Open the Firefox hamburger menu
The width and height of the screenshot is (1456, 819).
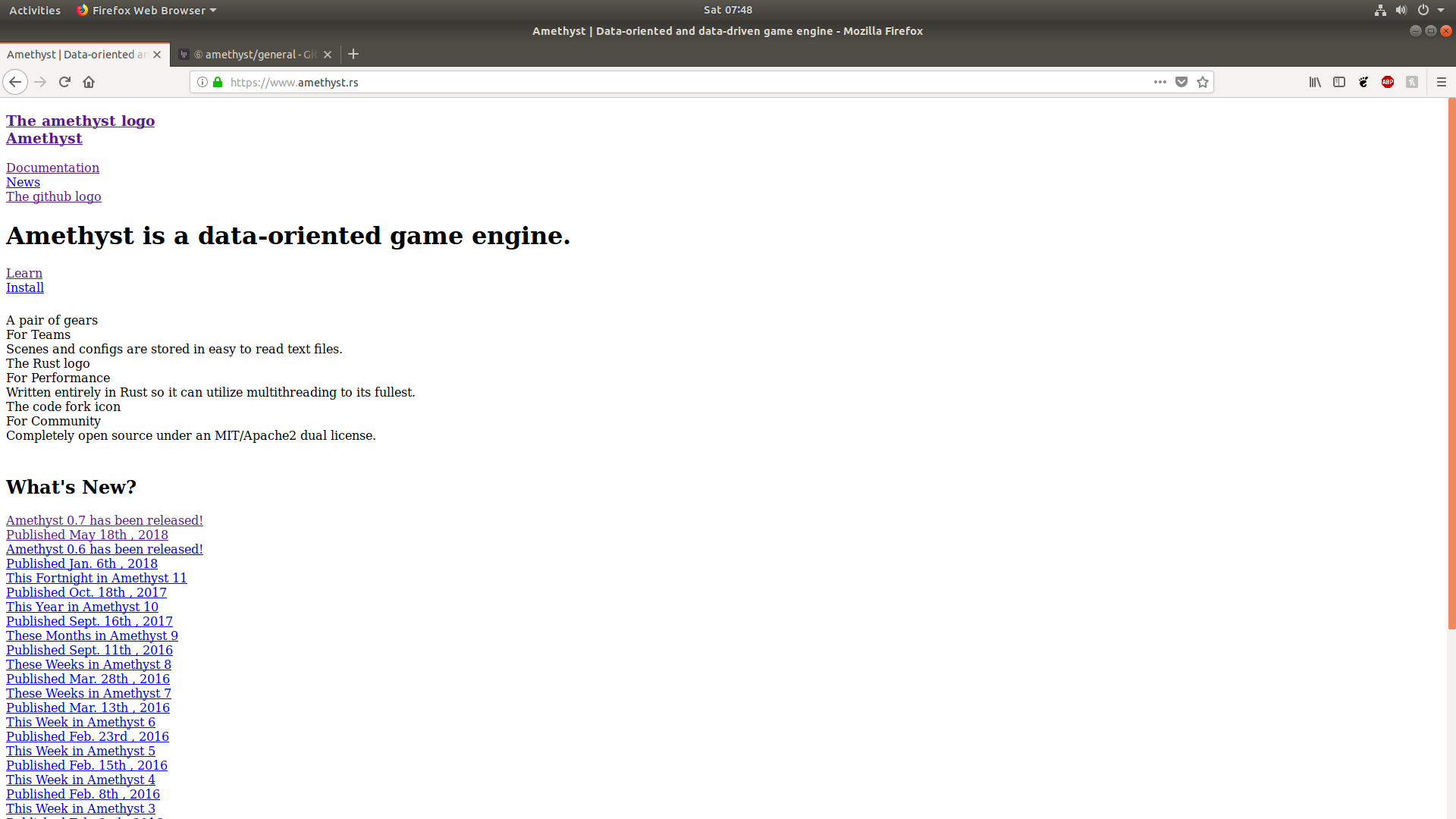point(1442,82)
